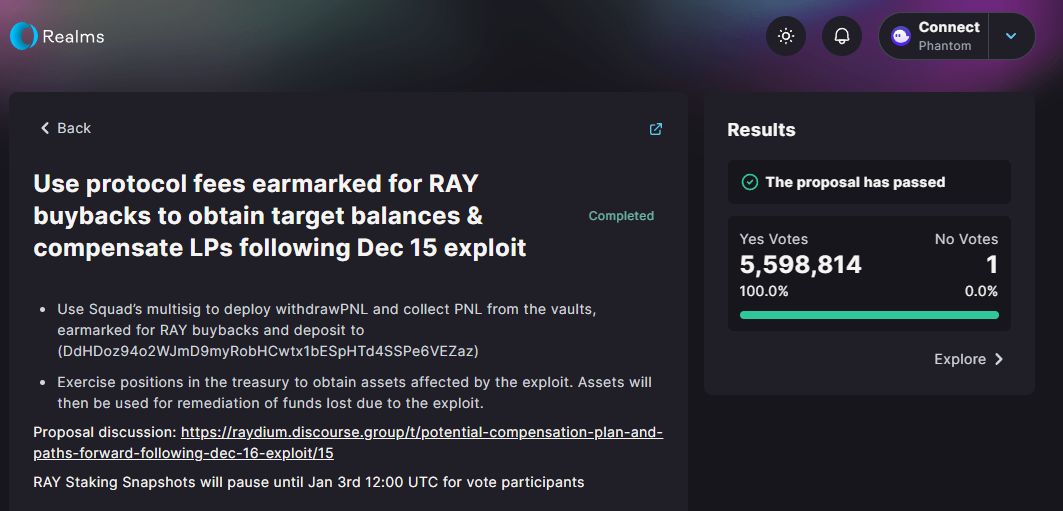Click the Explore chevron arrow
The width and height of the screenshot is (1063, 511).
coord(999,359)
